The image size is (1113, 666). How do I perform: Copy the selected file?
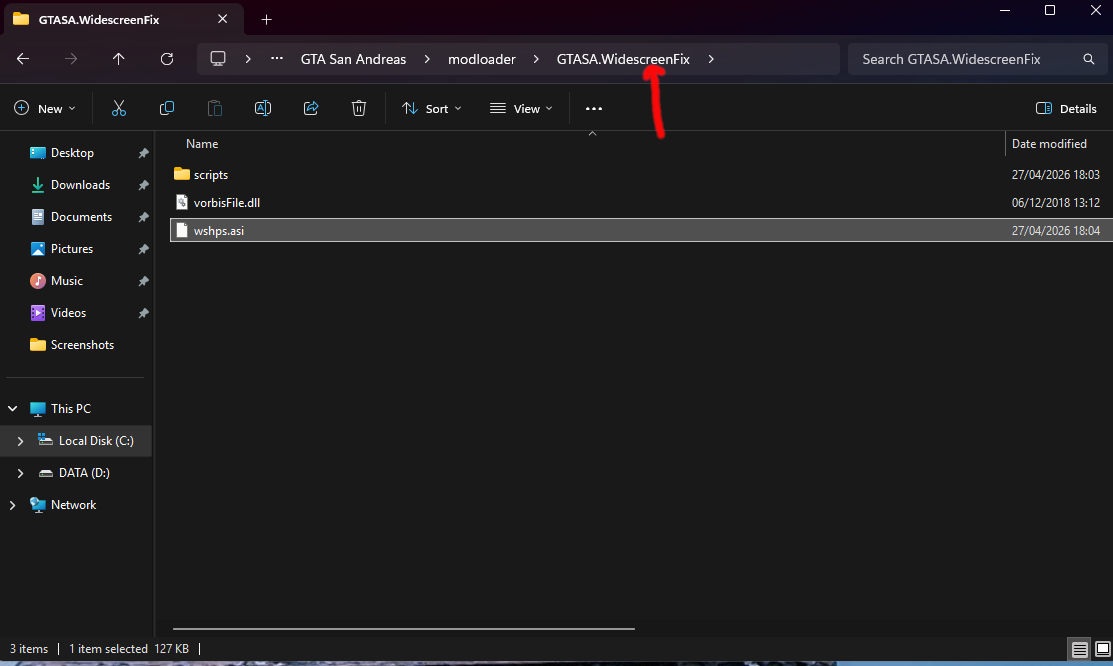pos(167,108)
